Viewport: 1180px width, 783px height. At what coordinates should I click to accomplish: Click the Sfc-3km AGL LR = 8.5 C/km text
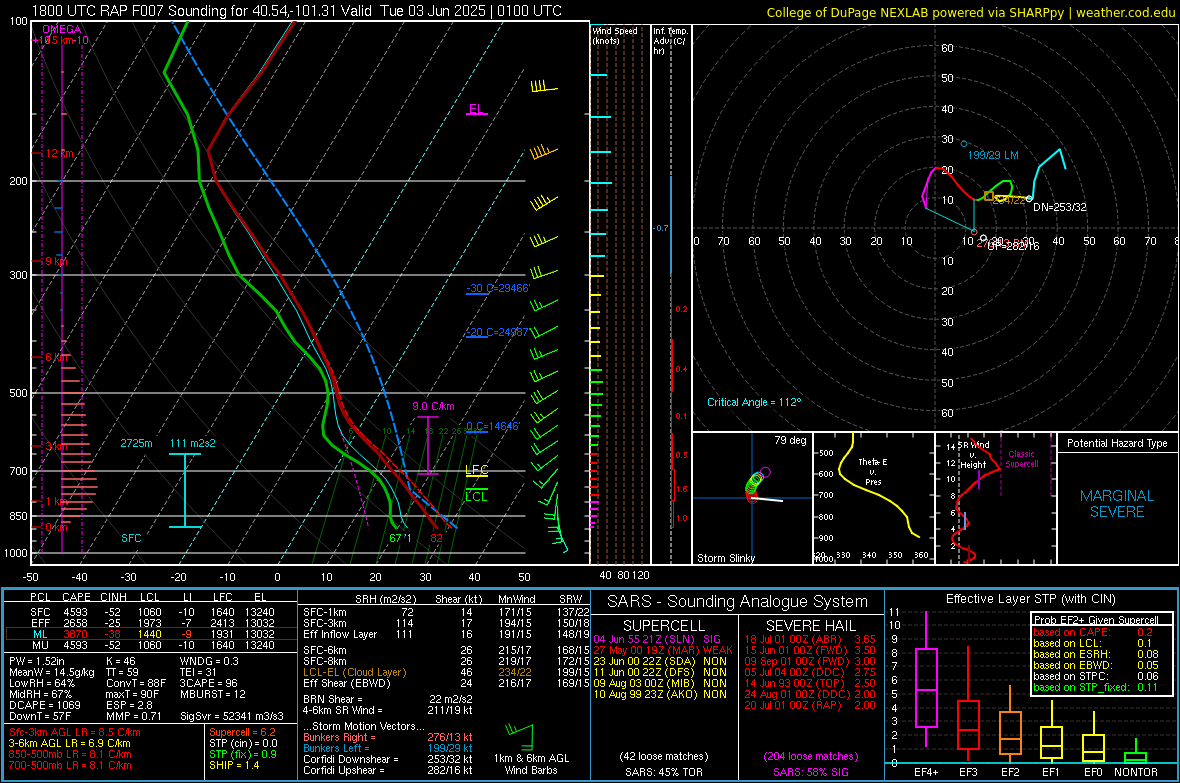[75, 733]
